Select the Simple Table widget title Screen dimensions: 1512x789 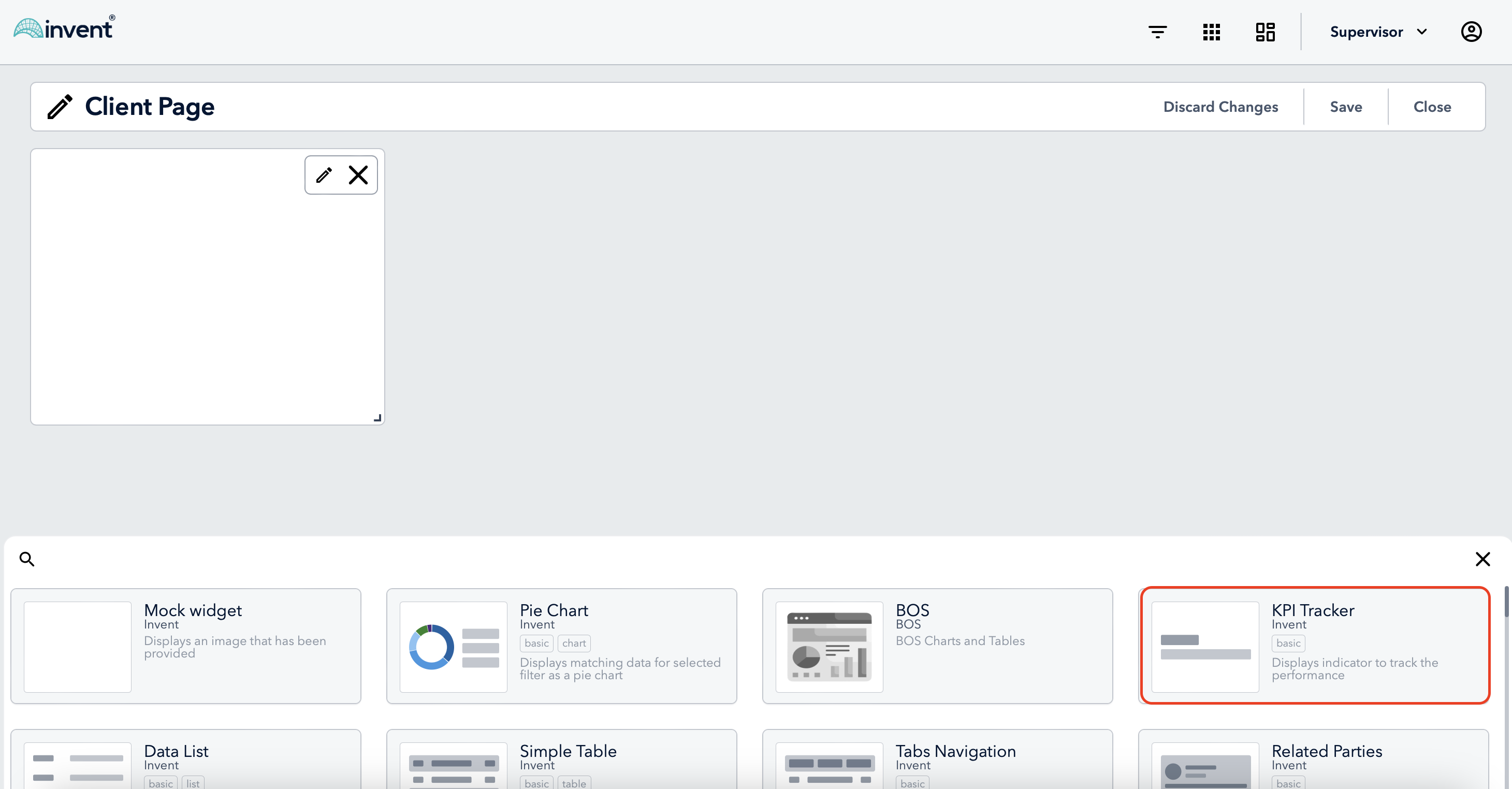click(x=568, y=751)
